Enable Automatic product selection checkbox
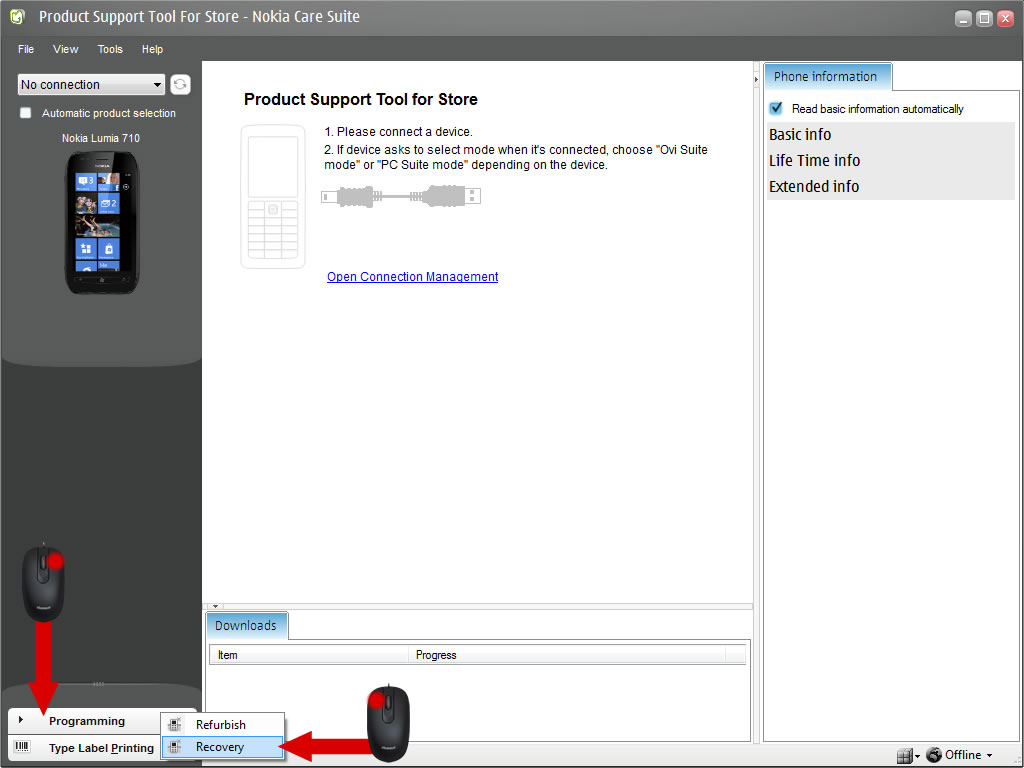The height and width of the screenshot is (768, 1024). tap(25, 112)
